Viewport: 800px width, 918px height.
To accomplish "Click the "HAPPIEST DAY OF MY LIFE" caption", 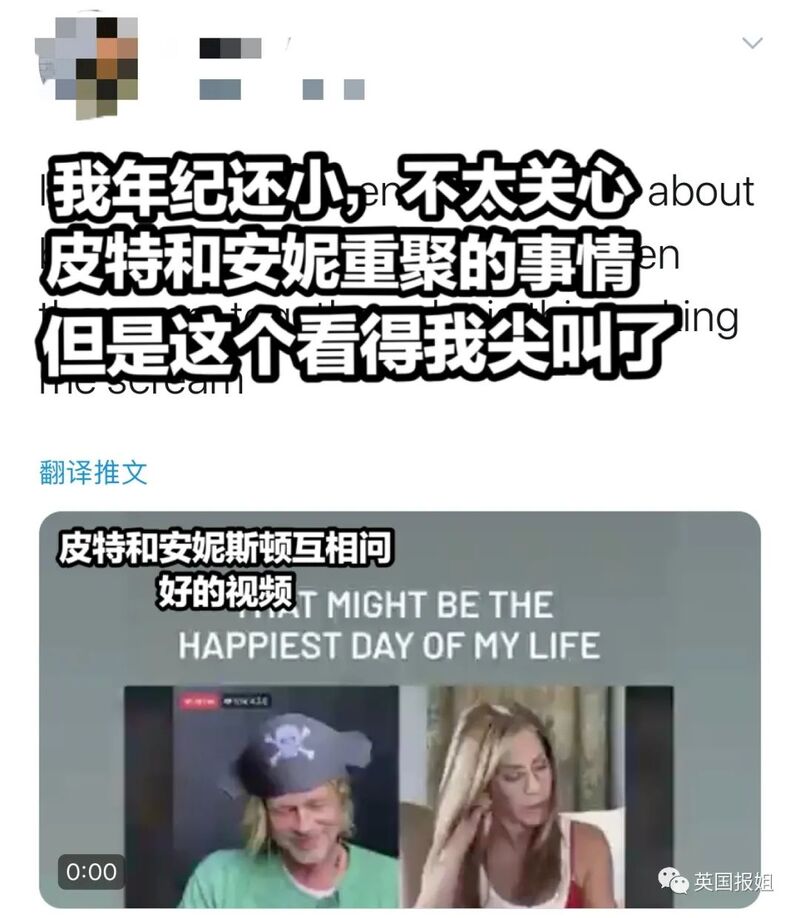I will click(389, 645).
